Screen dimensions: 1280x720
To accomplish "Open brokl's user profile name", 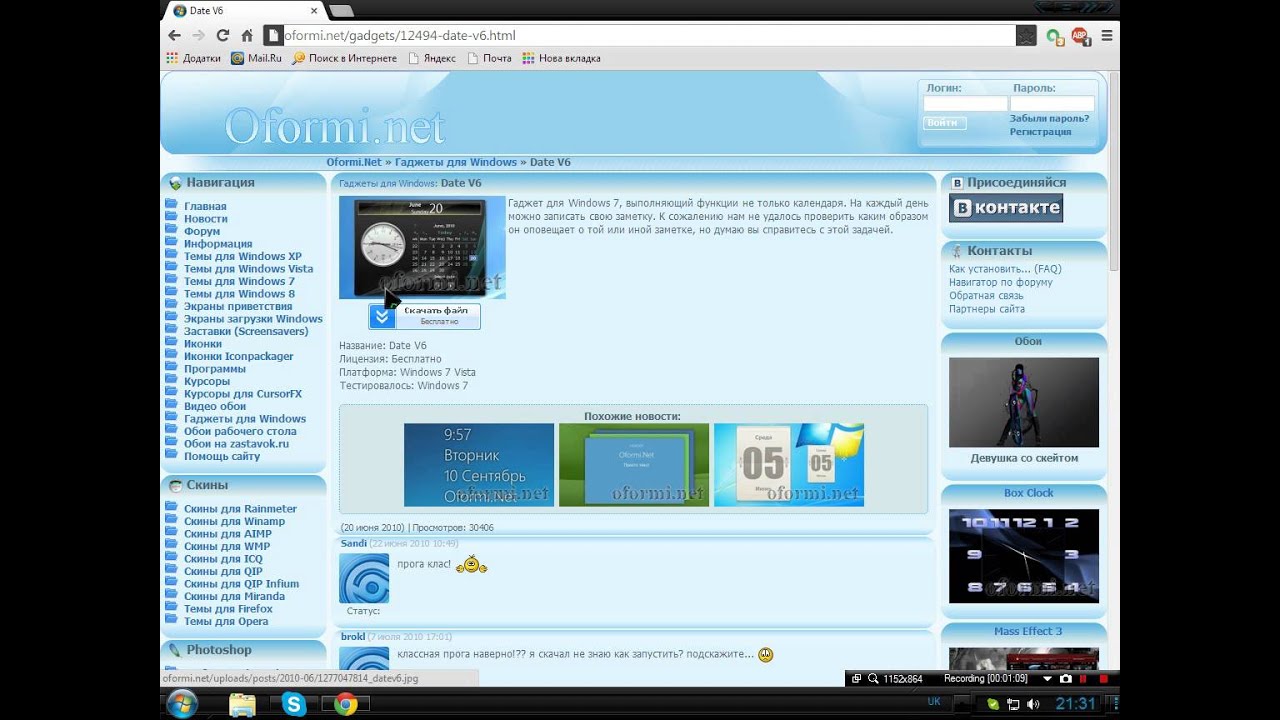I will (353, 637).
